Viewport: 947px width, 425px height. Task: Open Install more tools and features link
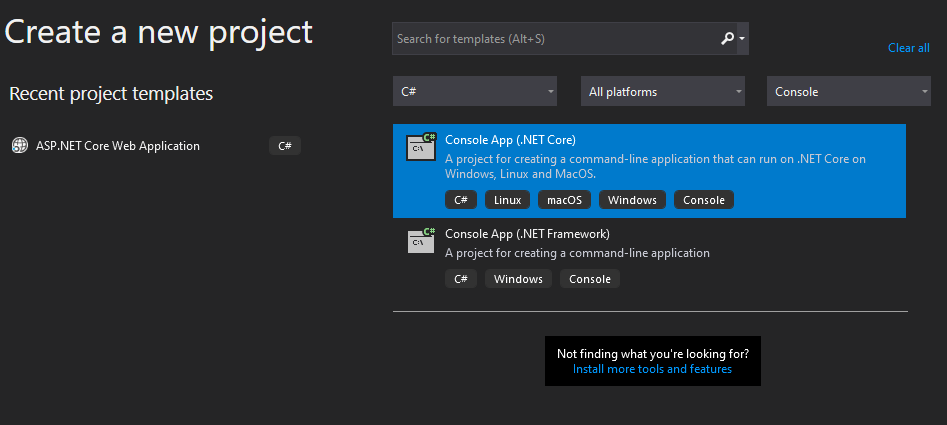click(652, 369)
